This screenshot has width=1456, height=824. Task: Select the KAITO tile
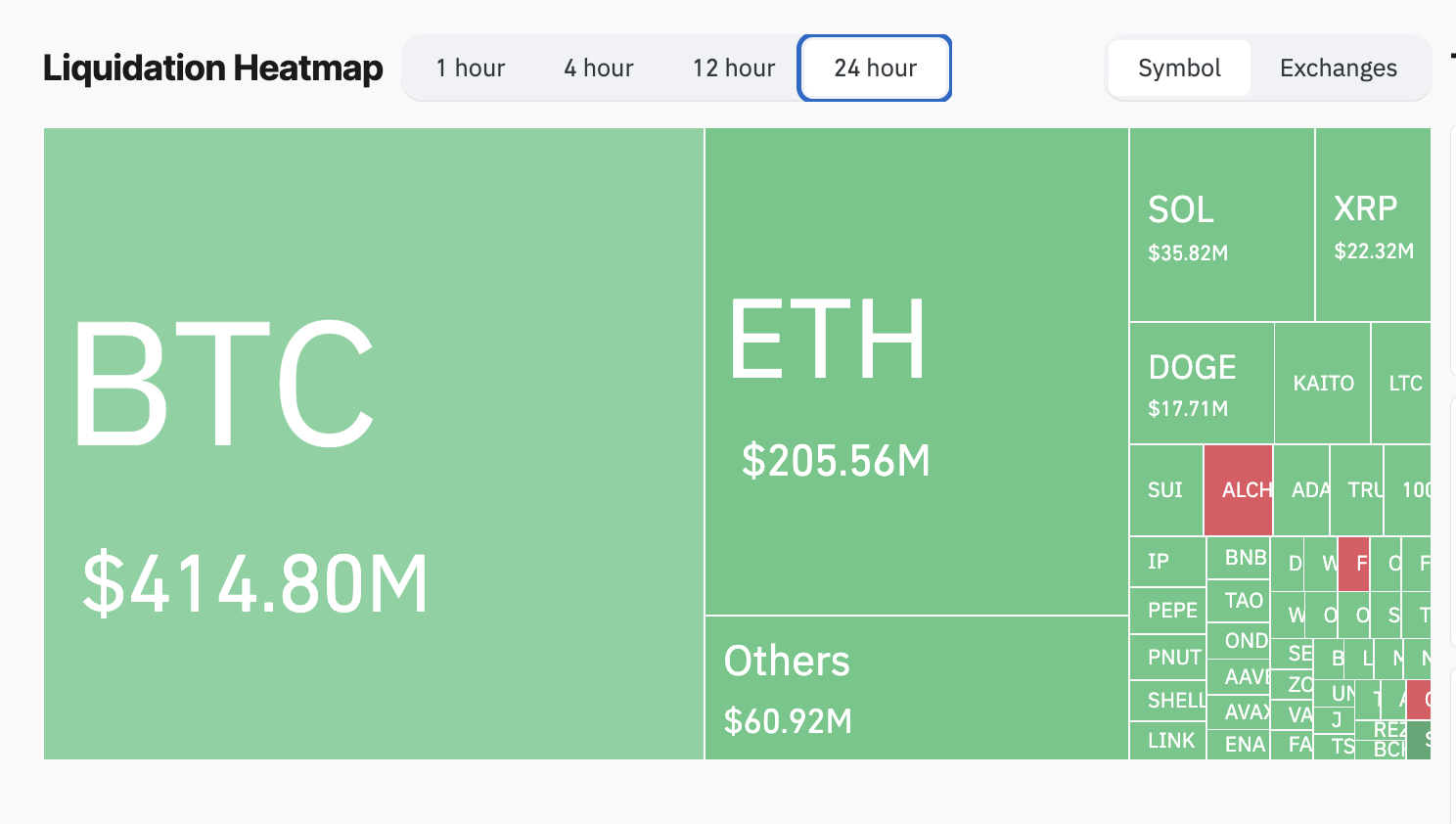[1323, 383]
